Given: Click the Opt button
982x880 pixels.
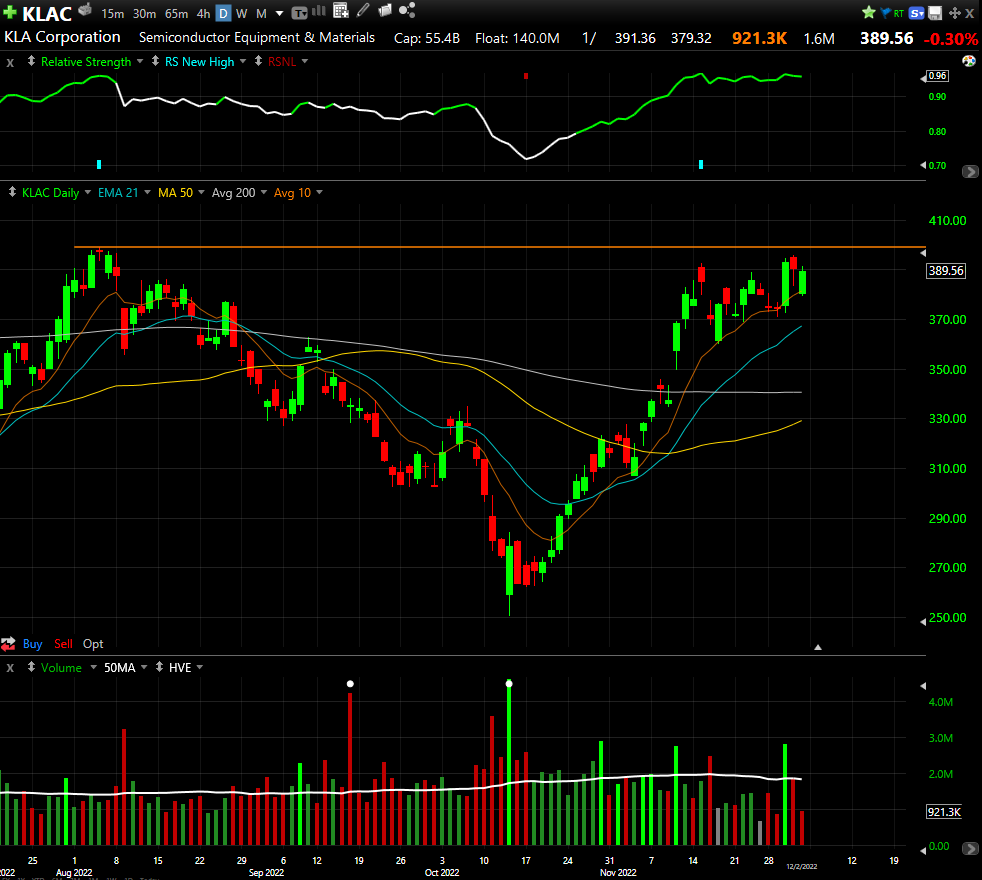Looking at the screenshot, I should pyautogui.click(x=93, y=644).
